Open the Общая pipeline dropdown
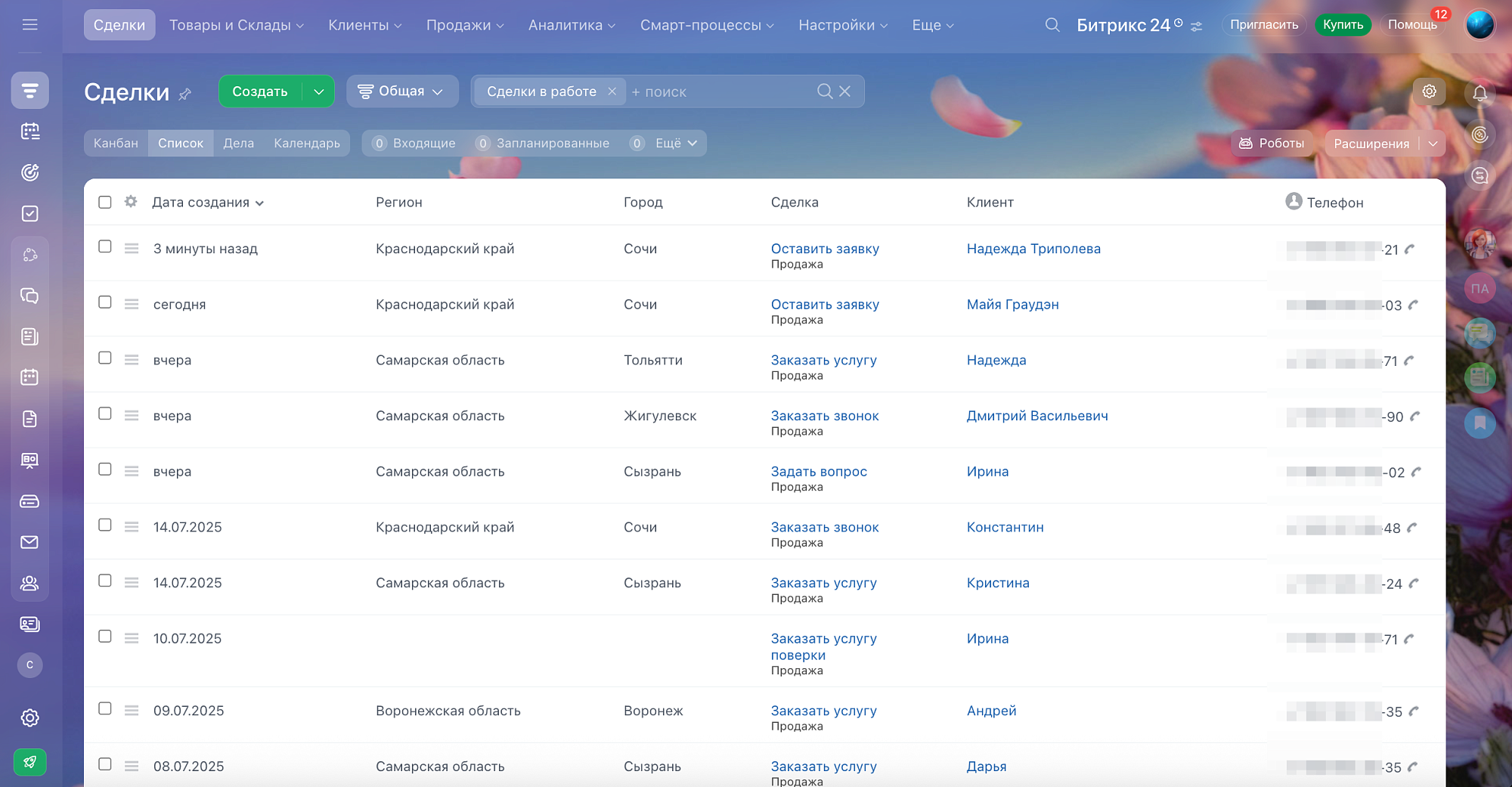The height and width of the screenshot is (787, 1512). tap(401, 91)
